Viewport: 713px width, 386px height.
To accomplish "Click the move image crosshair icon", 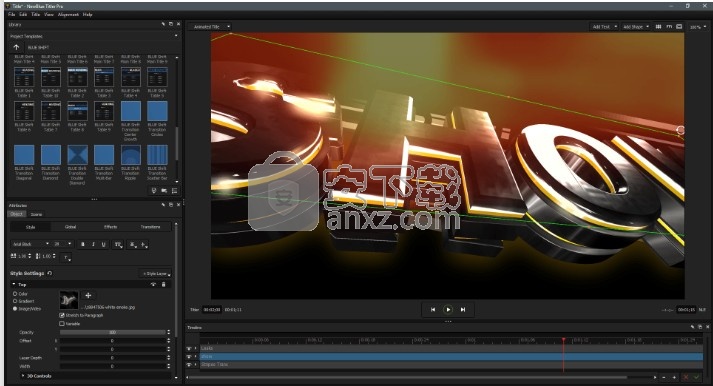I will [x=88, y=296].
